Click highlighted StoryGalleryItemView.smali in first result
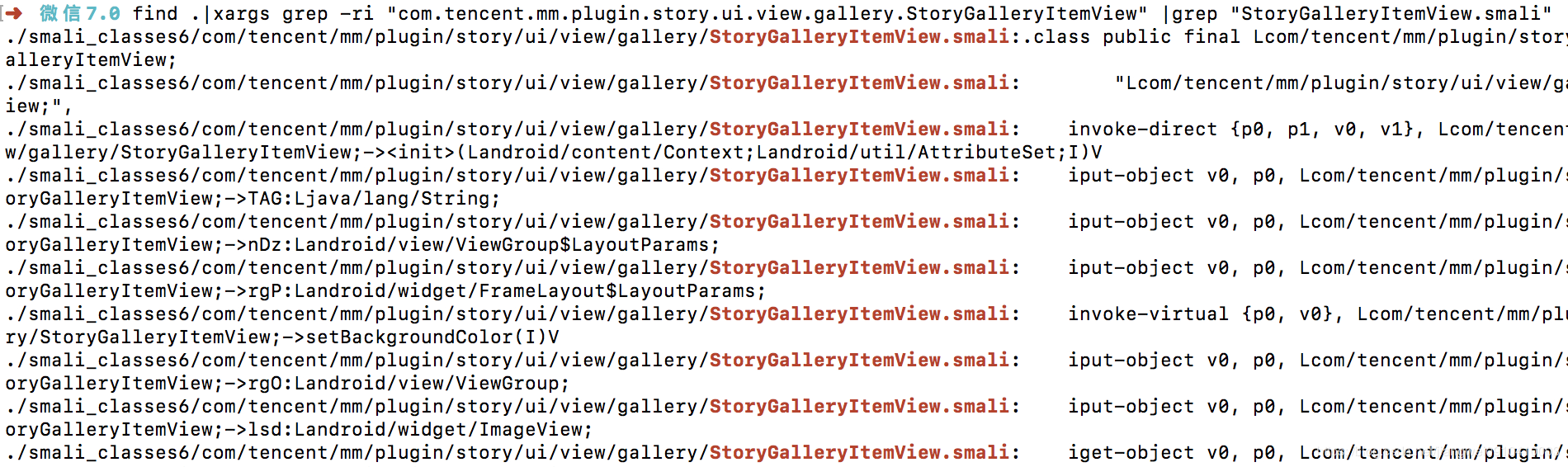Screen dimensions: 1568x467 coord(859,37)
